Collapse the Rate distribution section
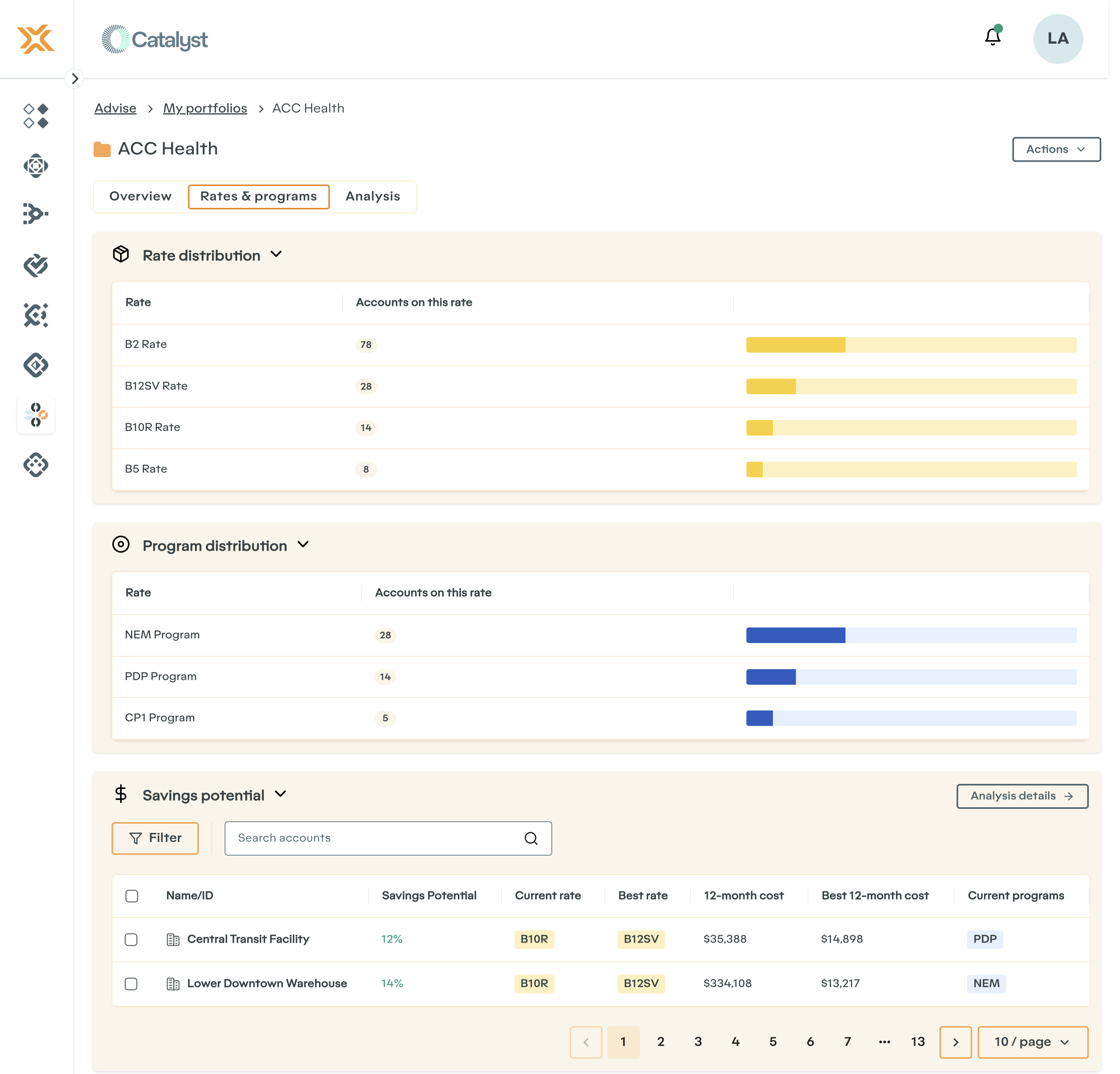The image size is (1120, 1074). pyautogui.click(x=276, y=254)
